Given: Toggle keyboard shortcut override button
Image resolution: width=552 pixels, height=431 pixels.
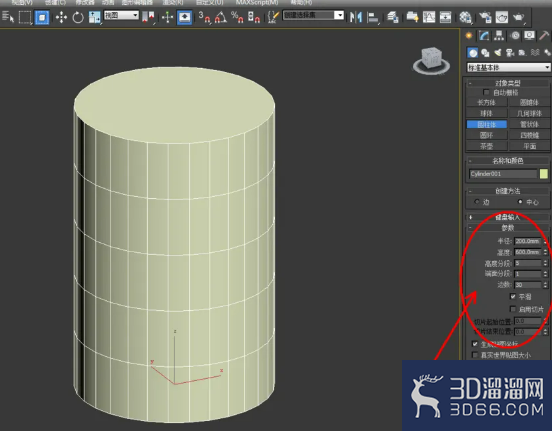Looking at the screenshot, I should coord(185,17).
